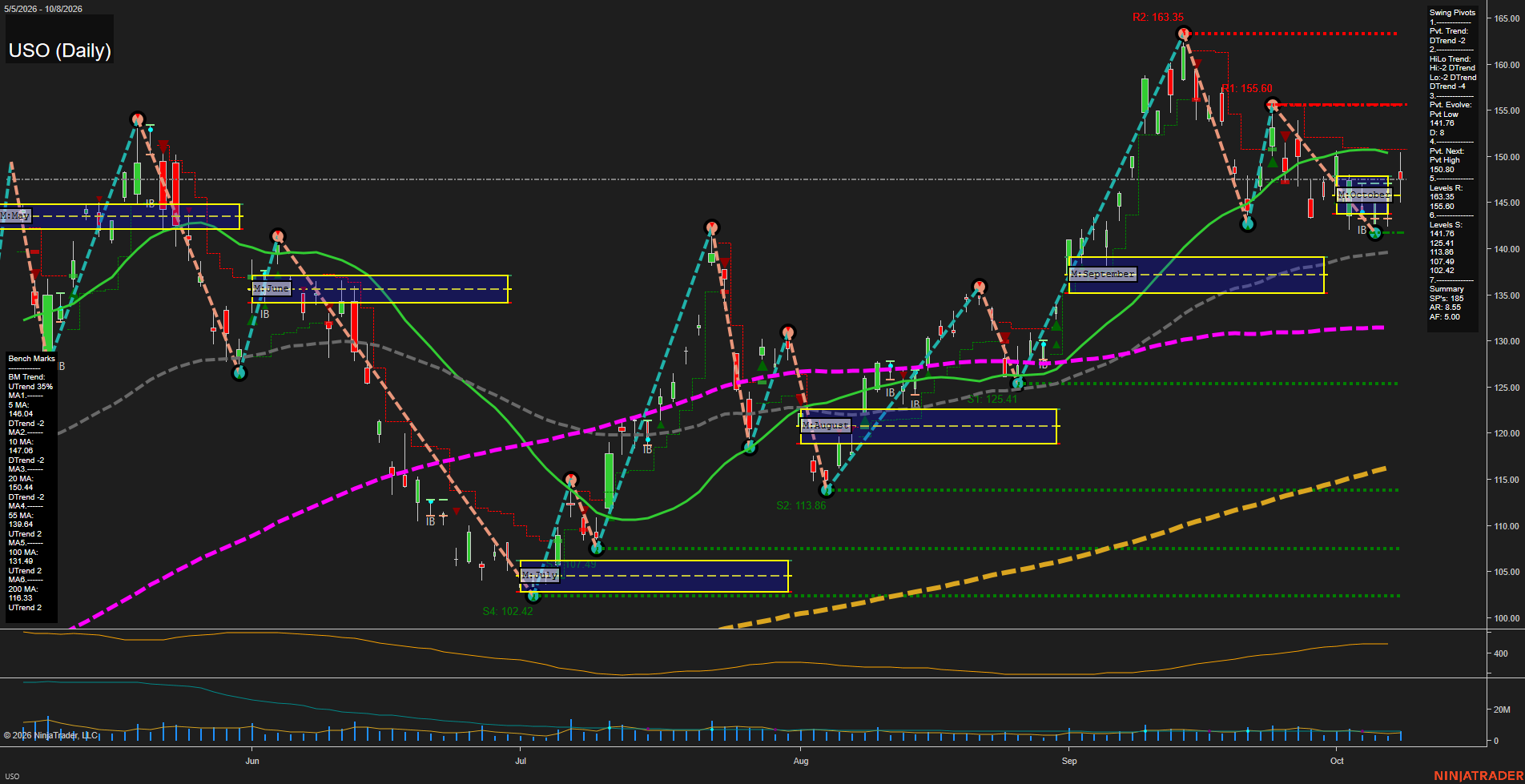Select the M:May monthly range label

15,215
